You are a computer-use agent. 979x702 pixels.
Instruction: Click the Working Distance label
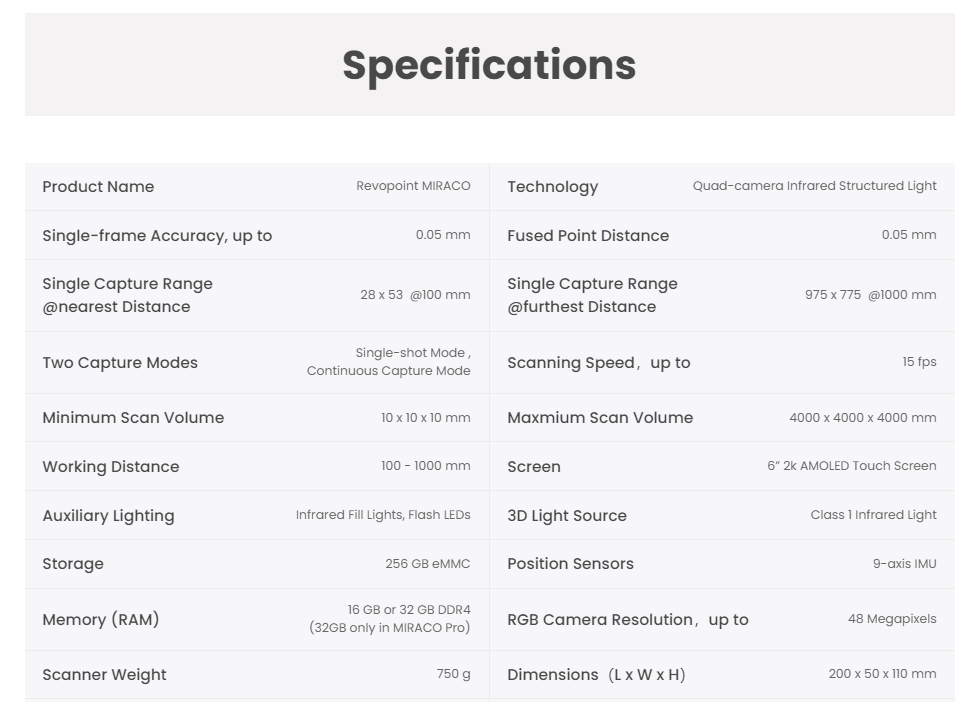click(111, 467)
